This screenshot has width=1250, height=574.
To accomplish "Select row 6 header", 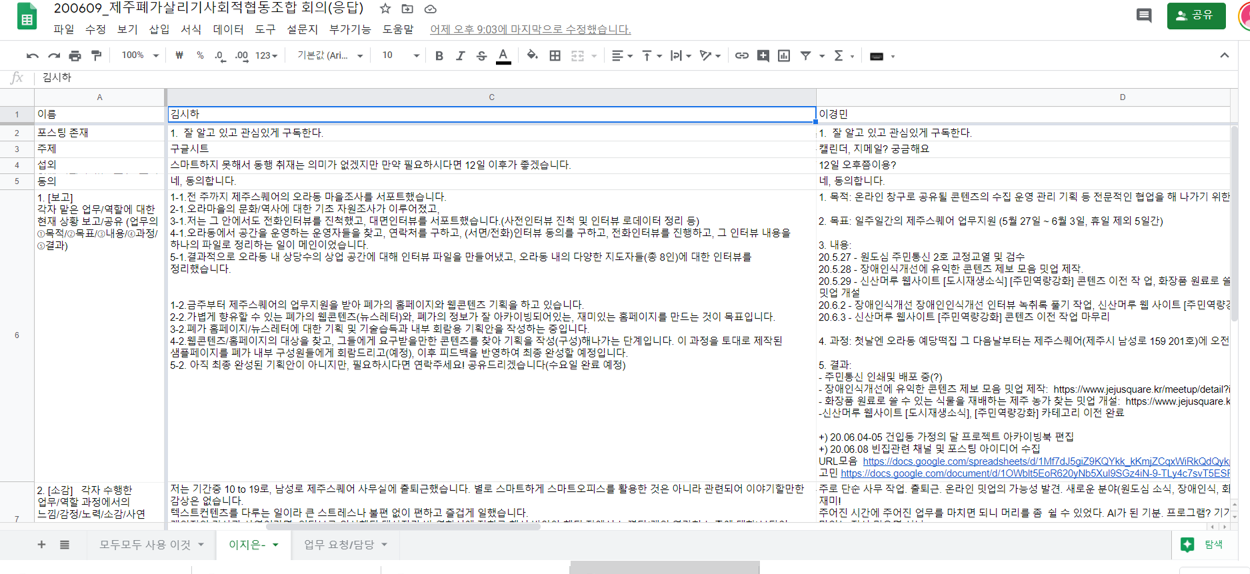I will click(x=16, y=335).
